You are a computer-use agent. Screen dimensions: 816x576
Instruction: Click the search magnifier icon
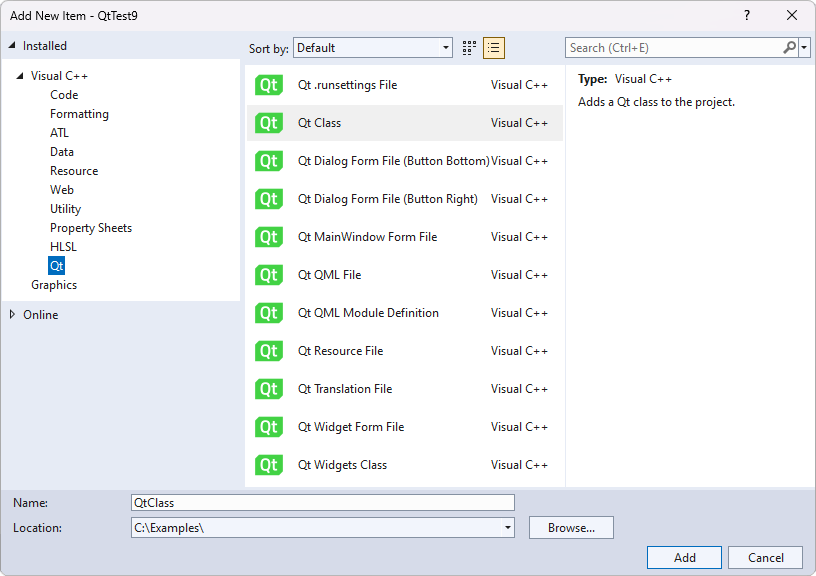(x=789, y=47)
